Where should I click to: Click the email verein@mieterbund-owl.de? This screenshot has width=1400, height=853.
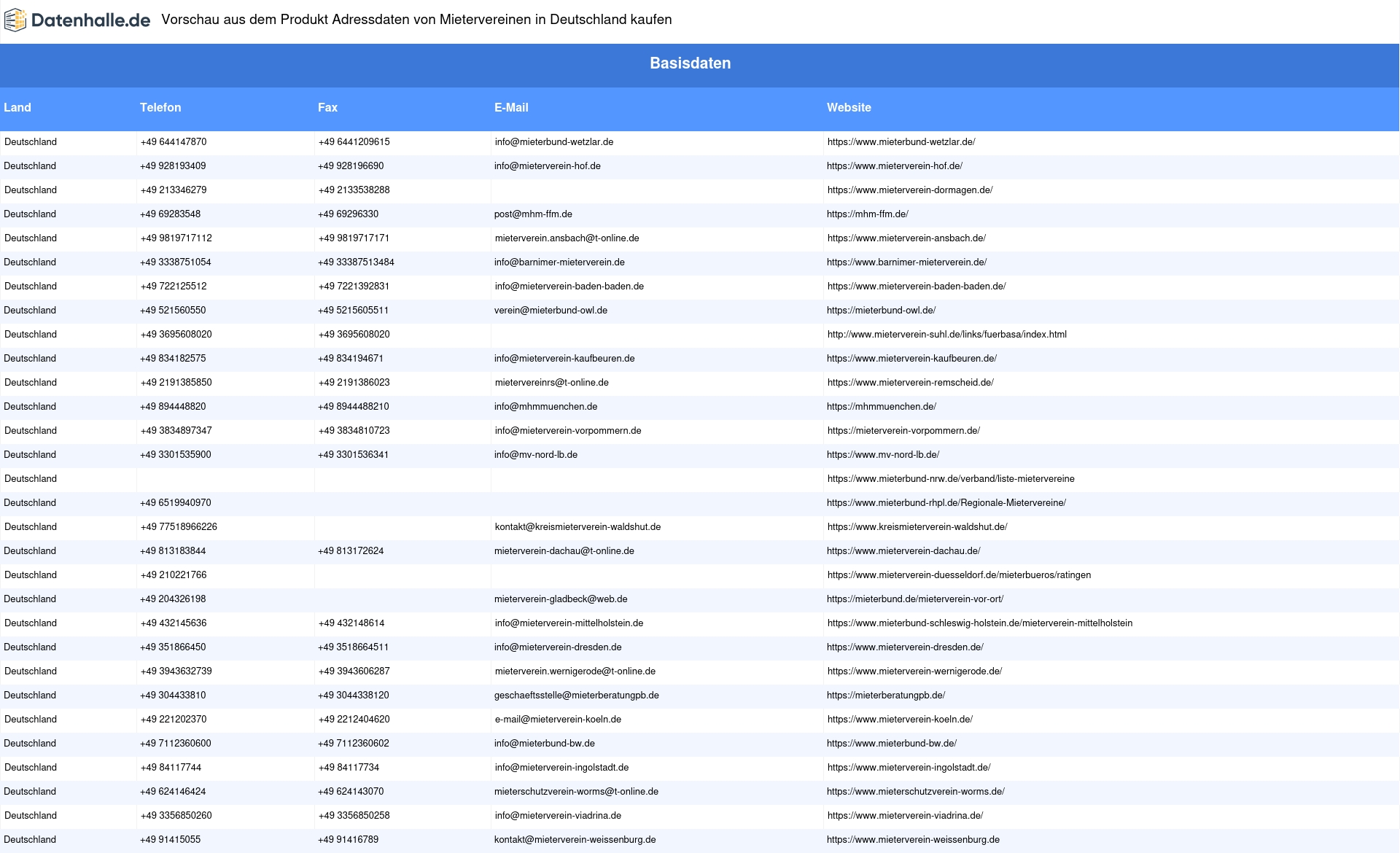[x=551, y=311]
